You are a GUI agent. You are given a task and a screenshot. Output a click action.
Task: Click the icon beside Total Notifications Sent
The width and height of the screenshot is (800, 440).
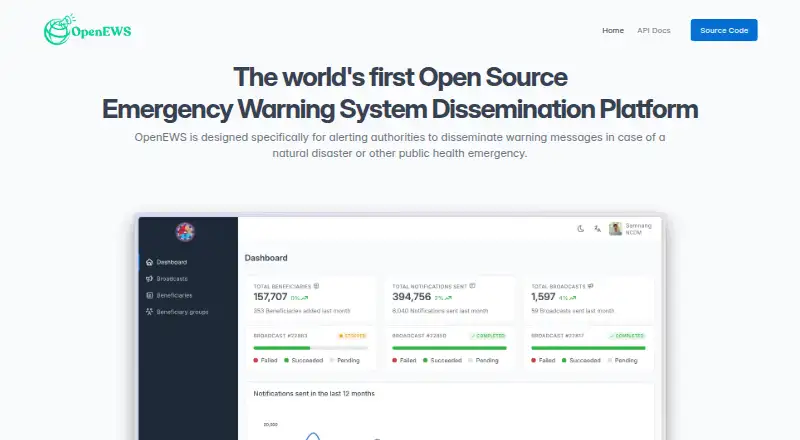click(x=472, y=286)
